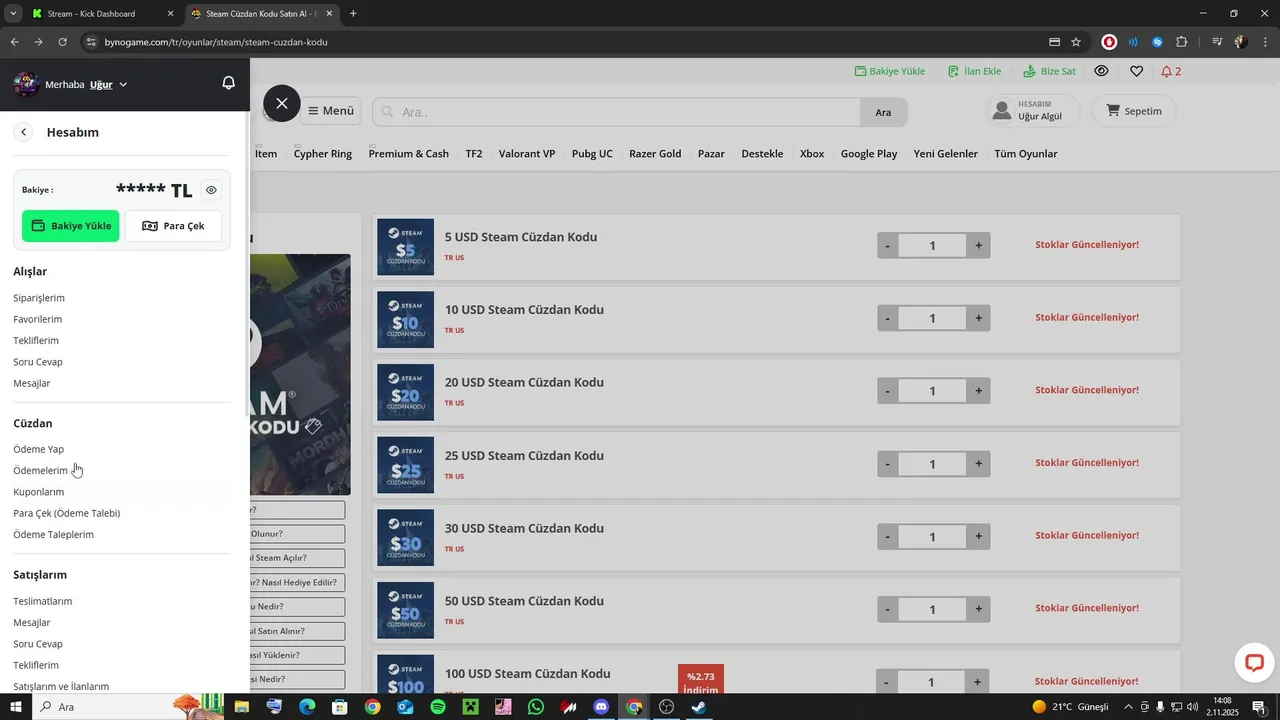Viewport: 1280px width, 720px height.
Task: Decrease quantity for 10 USD Steam code
Action: tap(887, 318)
